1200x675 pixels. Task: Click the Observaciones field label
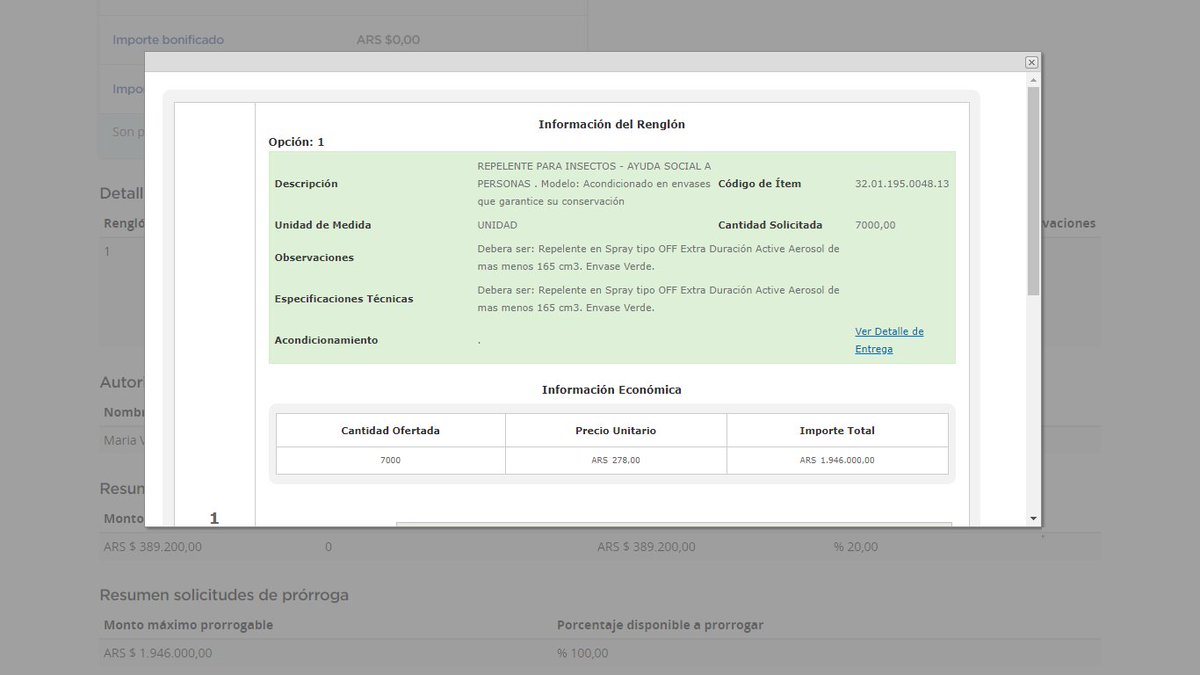click(x=314, y=258)
